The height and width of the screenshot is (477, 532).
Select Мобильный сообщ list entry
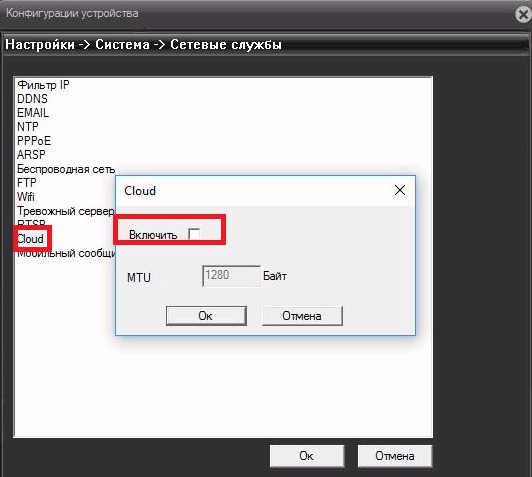[66, 253]
